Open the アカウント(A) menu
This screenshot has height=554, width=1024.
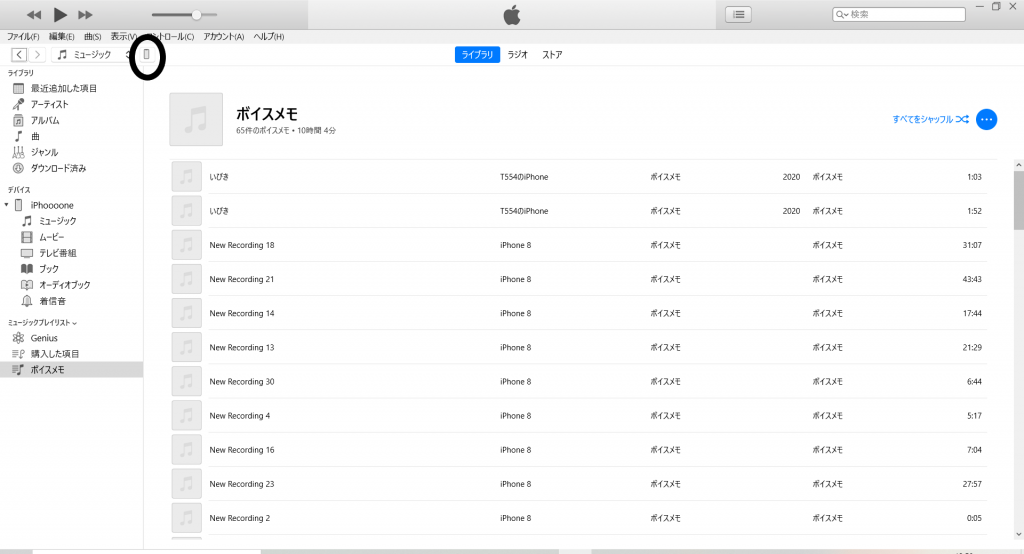pyautogui.click(x=223, y=37)
